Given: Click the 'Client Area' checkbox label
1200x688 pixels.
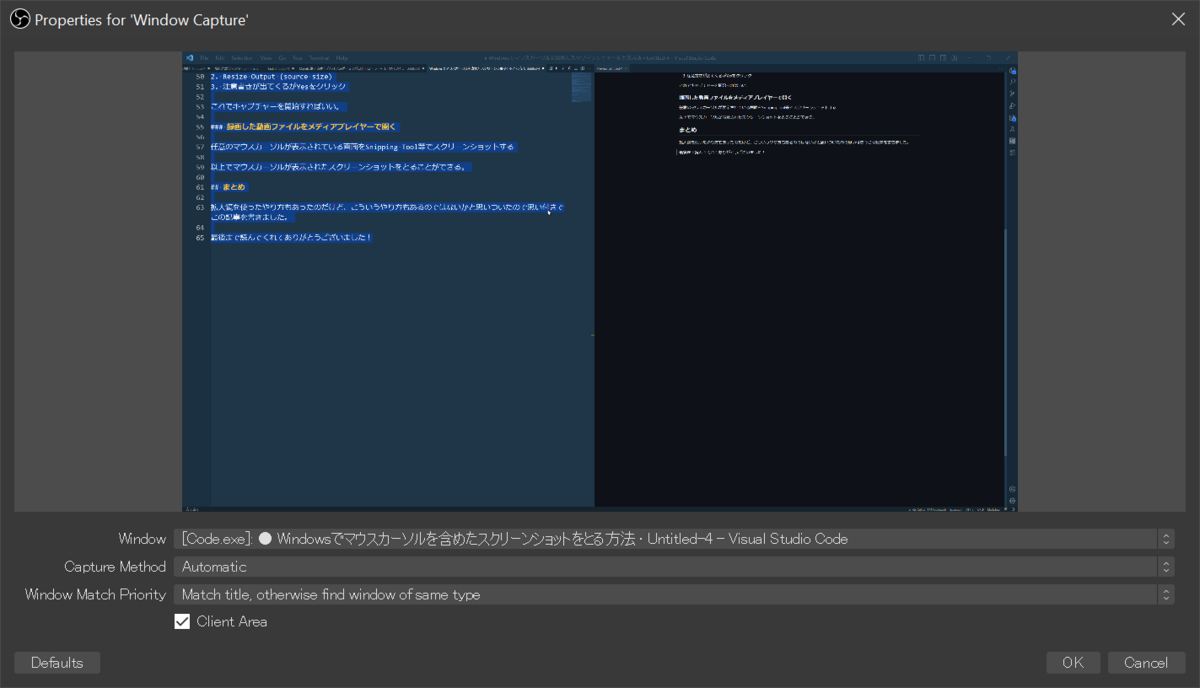Looking at the screenshot, I should [232, 622].
